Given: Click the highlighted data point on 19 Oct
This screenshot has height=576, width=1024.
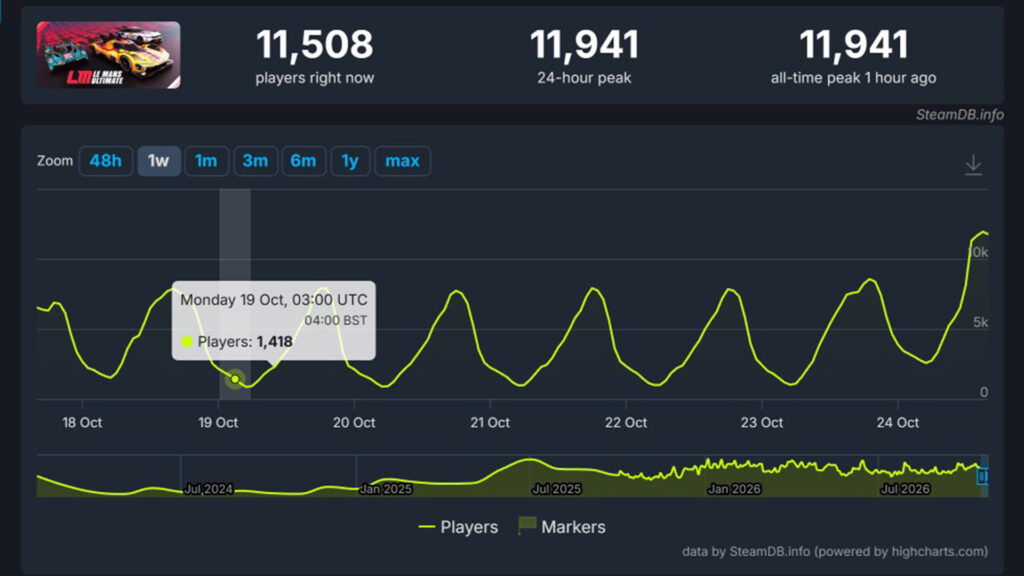Looking at the screenshot, I should (x=235, y=379).
